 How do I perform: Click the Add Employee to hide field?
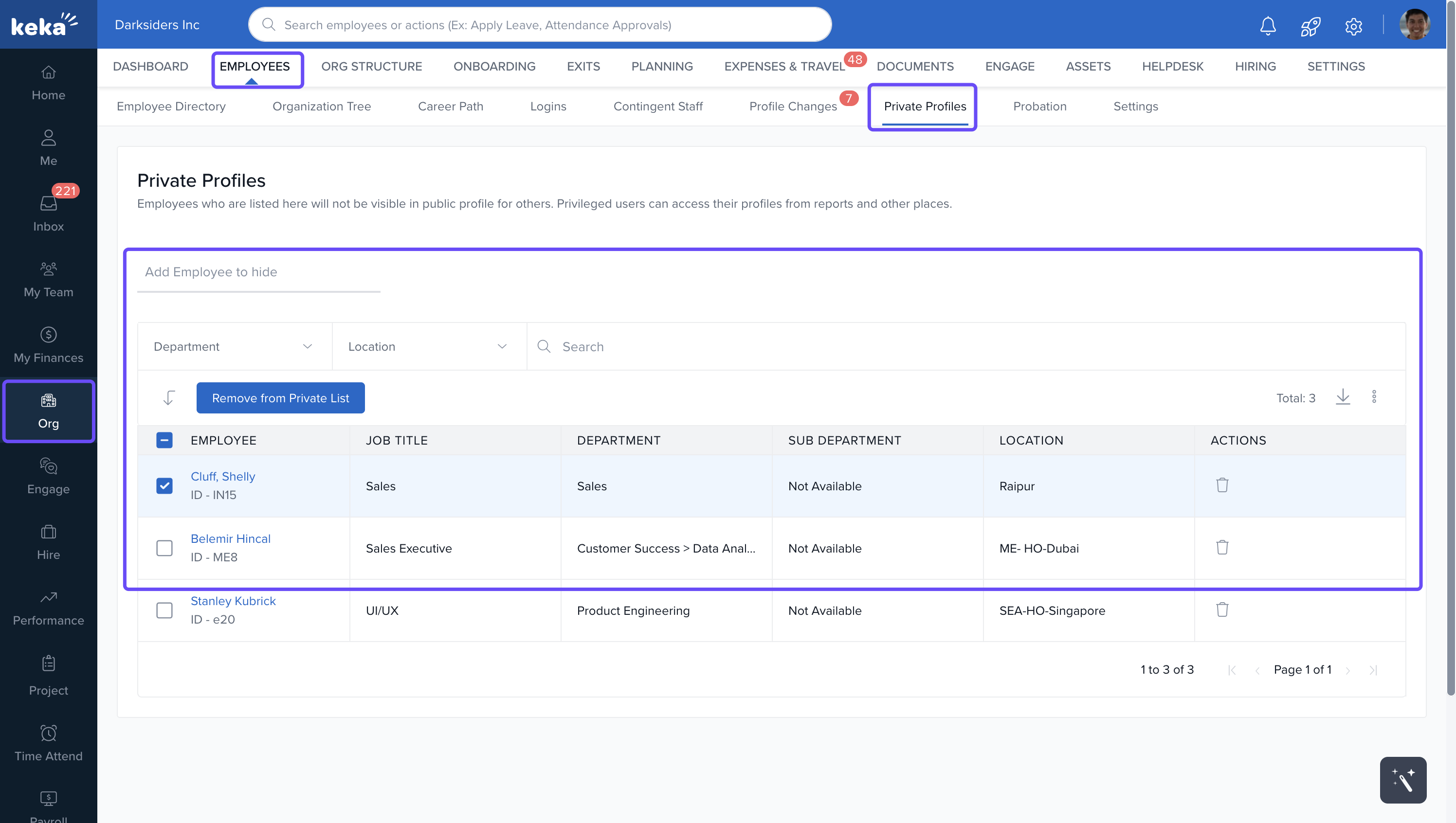tap(258, 272)
